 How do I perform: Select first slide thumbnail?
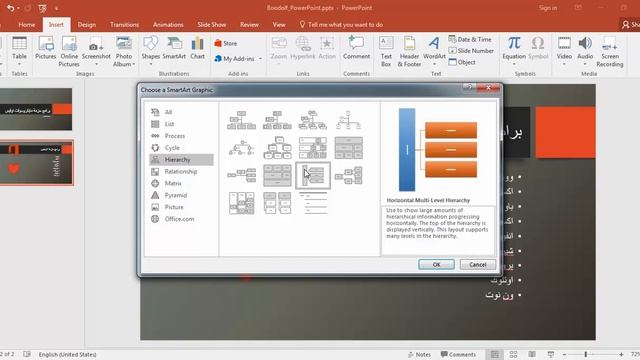(36, 109)
